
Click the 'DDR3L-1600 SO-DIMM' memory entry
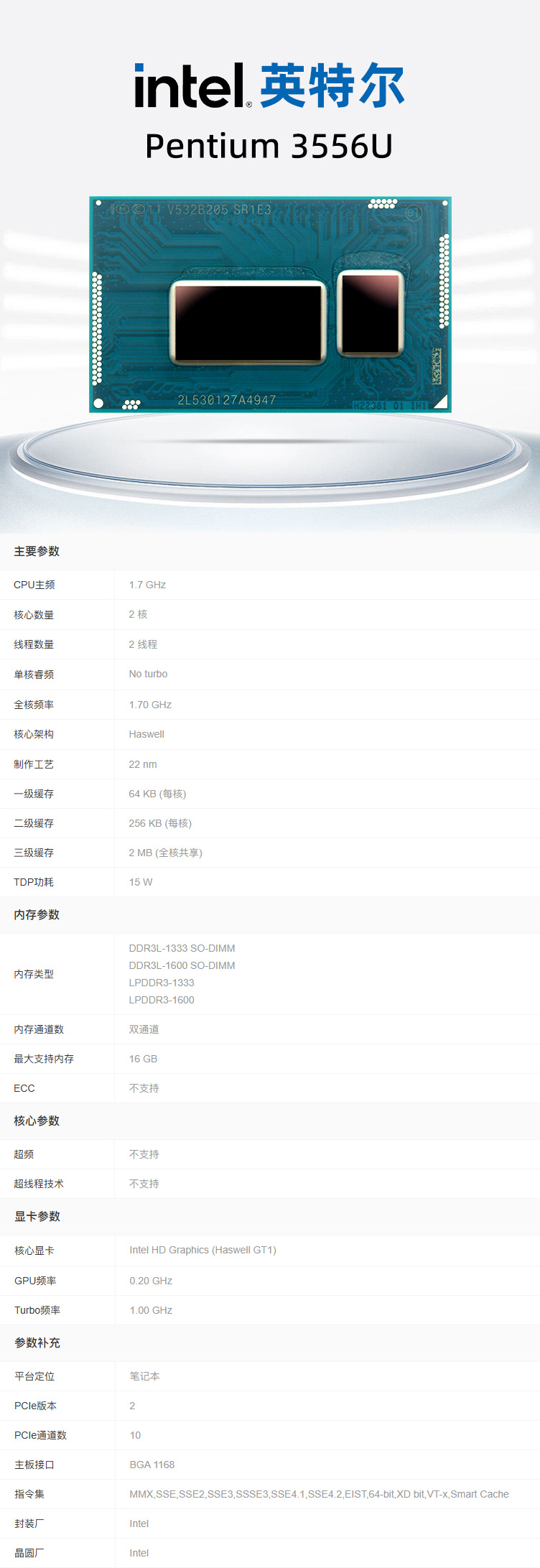(x=182, y=965)
